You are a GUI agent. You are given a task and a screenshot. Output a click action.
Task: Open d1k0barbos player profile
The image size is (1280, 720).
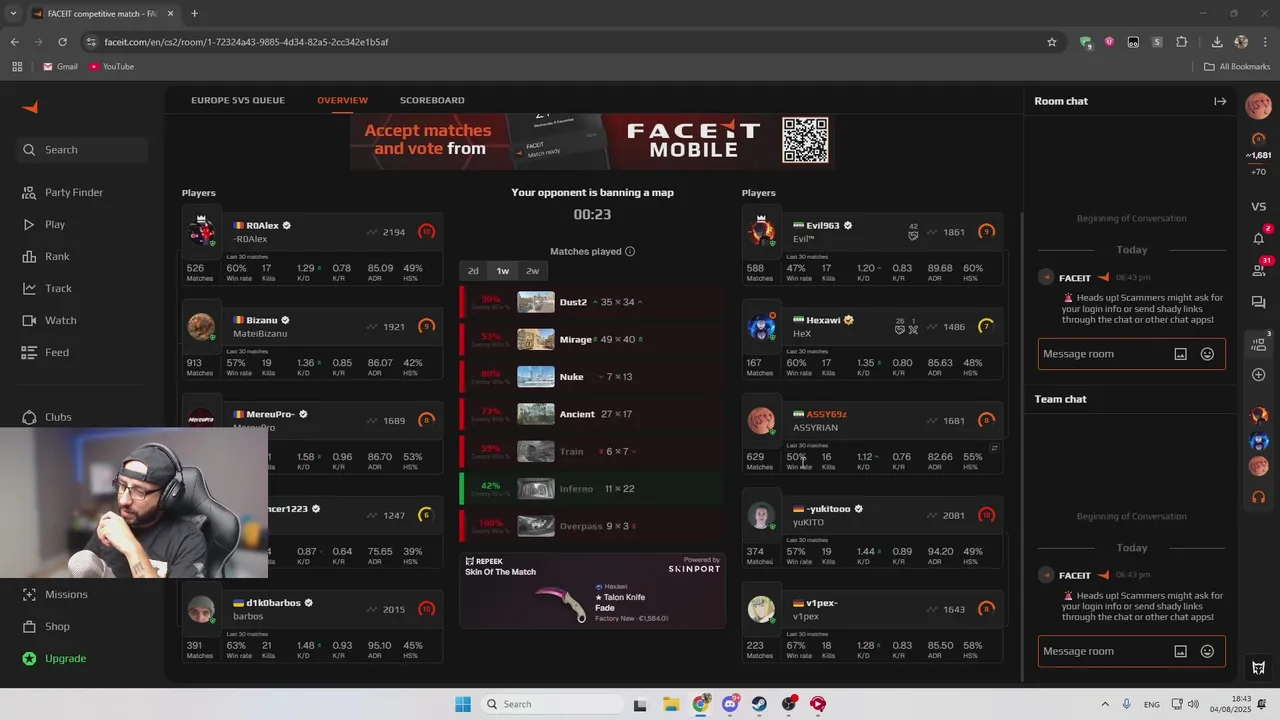(x=273, y=603)
